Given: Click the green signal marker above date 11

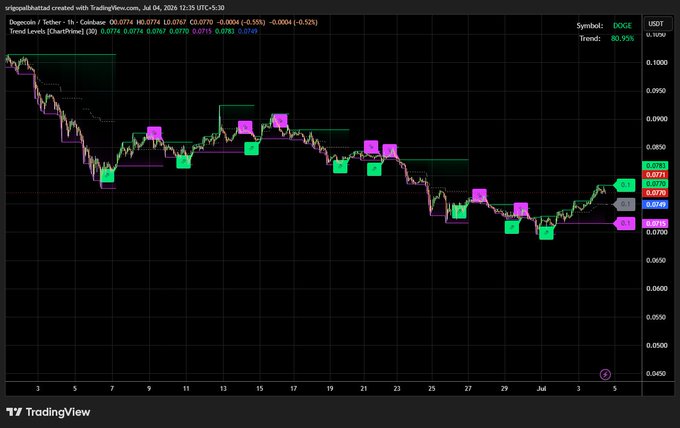Looking at the screenshot, I should (183, 162).
